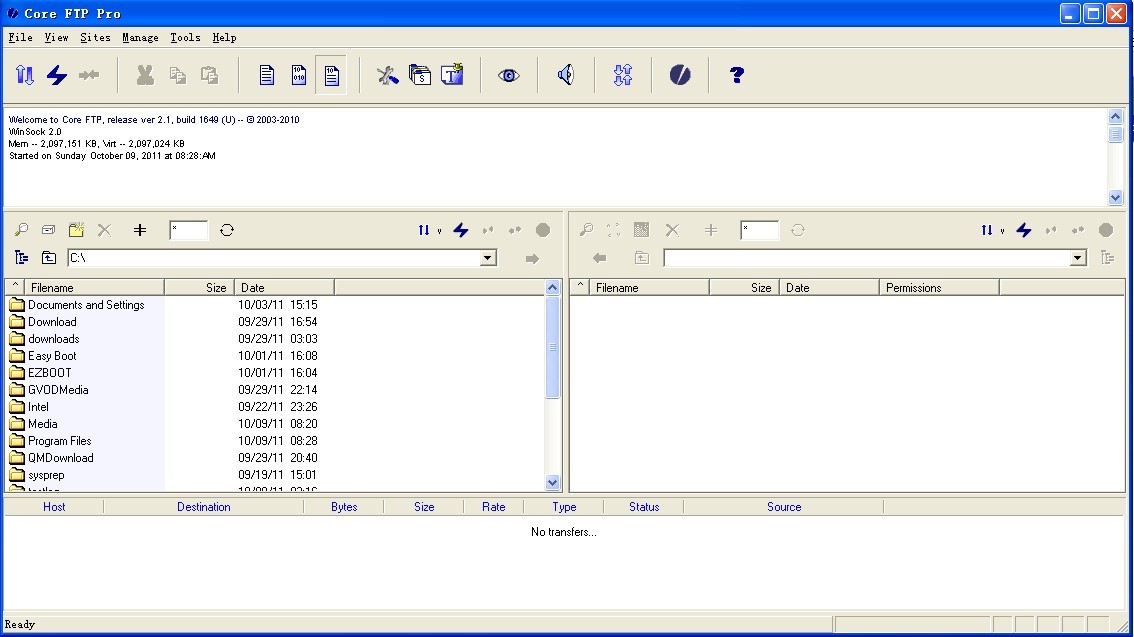
Task: Select binary transfer mode icon
Action: point(299,75)
